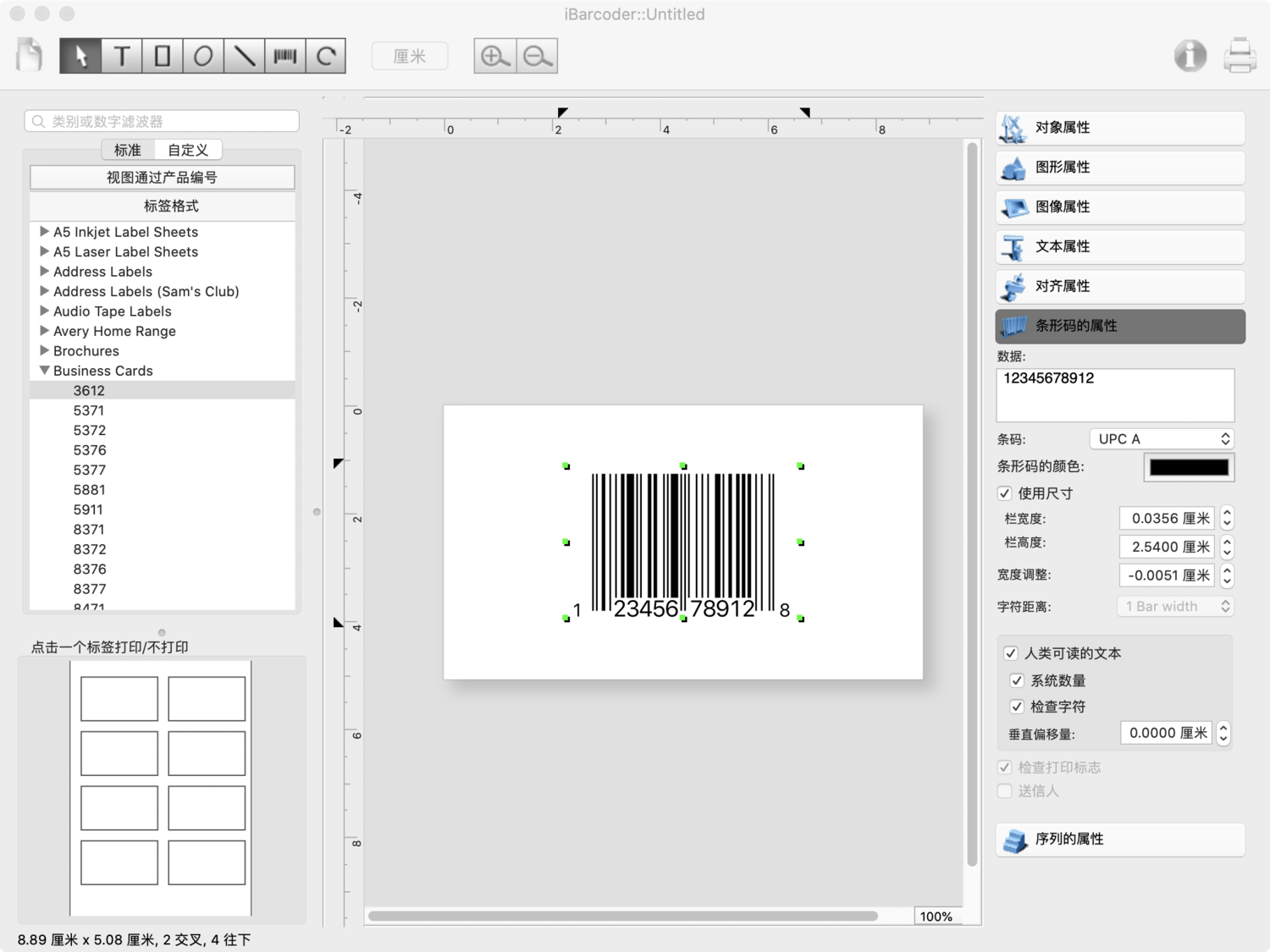Expand the Address Labels category

pyautogui.click(x=45, y=271)
